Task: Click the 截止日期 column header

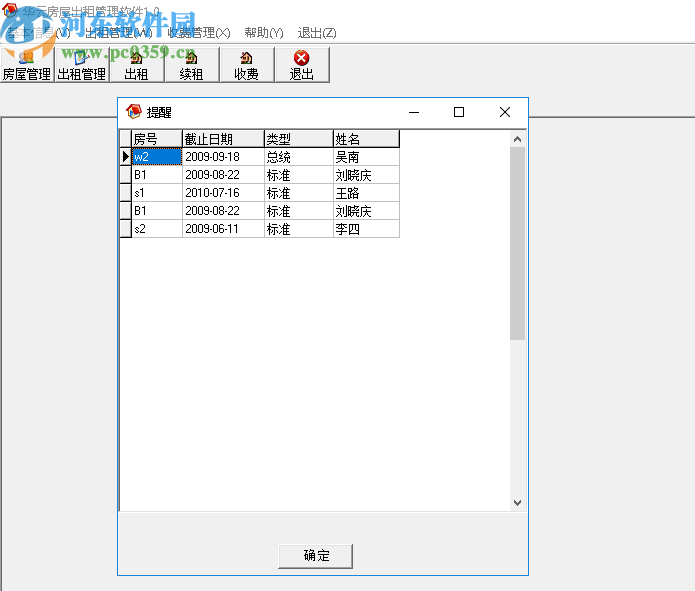Action: (223, 139)
